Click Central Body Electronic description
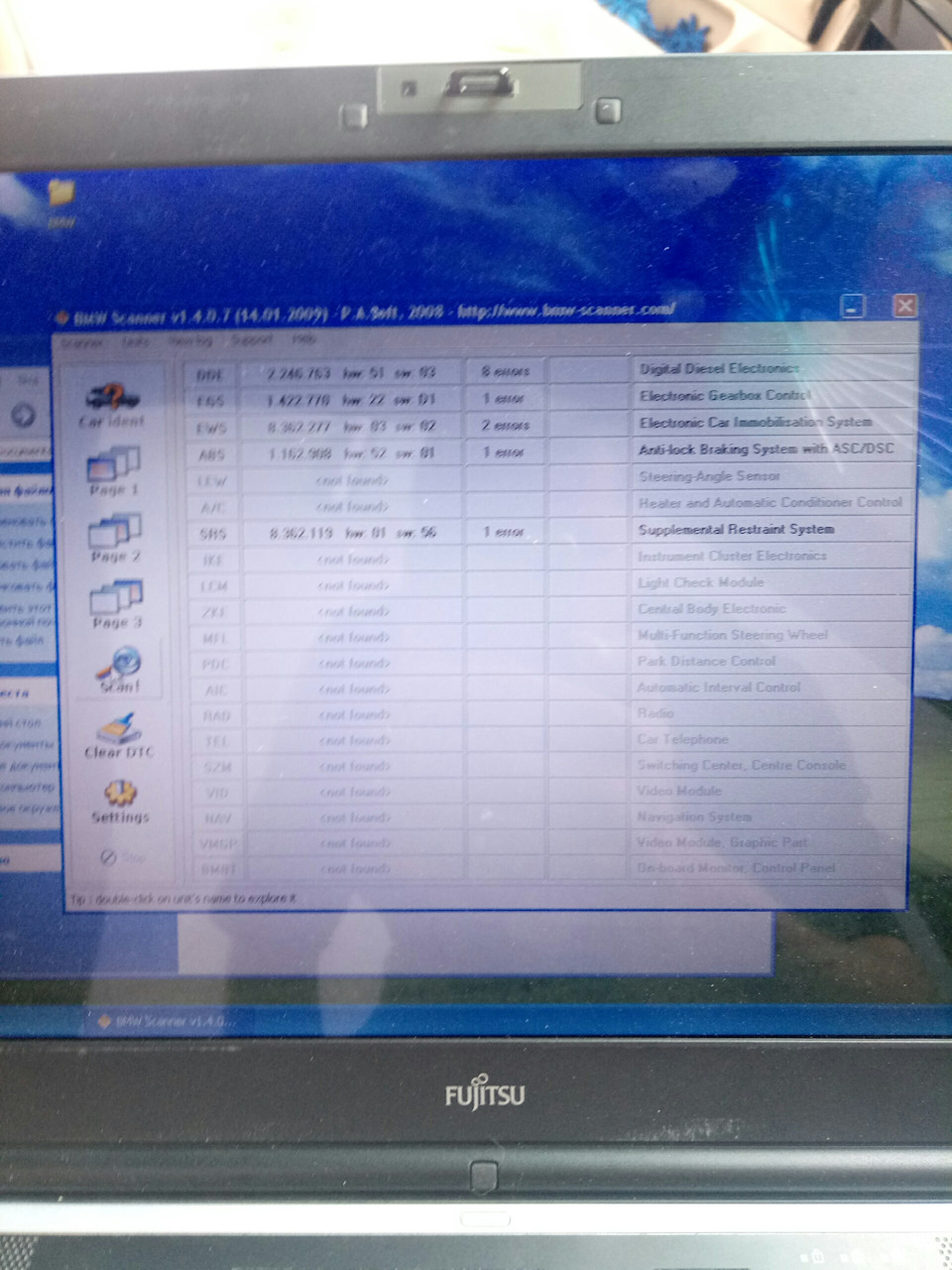The width and height of the screenshot is (952, 1270). (711, 608)
